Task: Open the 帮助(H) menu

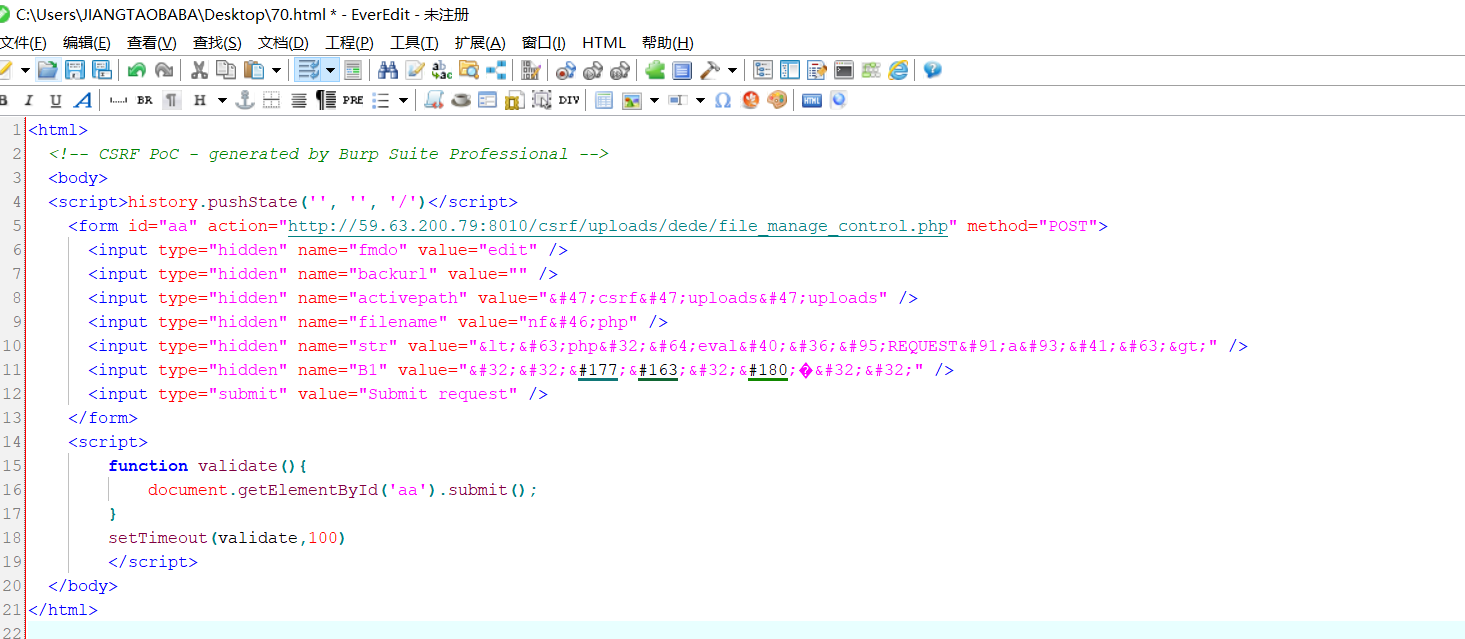Action: (668, 42)
